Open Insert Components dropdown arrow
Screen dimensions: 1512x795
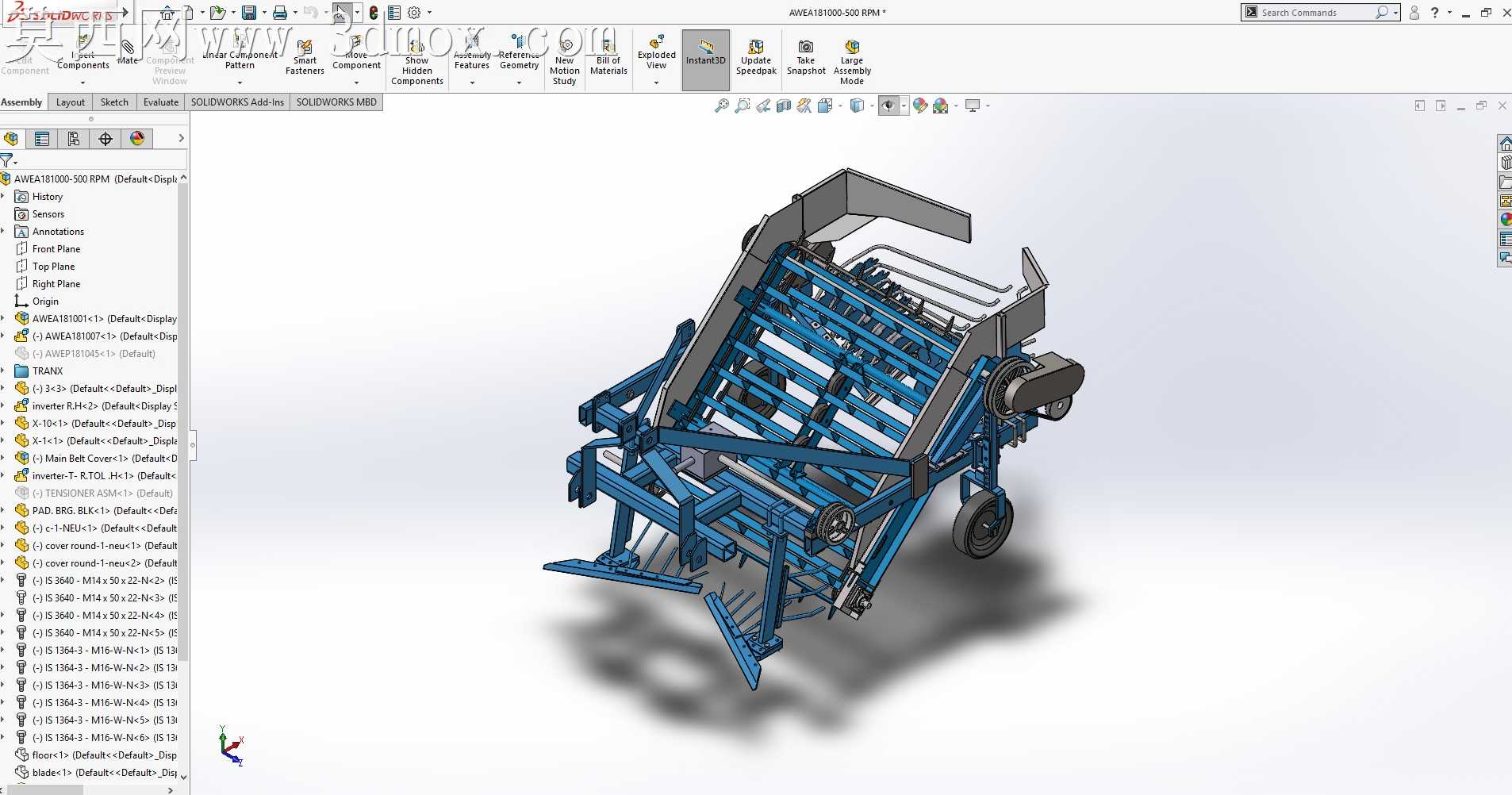(83, 82)
